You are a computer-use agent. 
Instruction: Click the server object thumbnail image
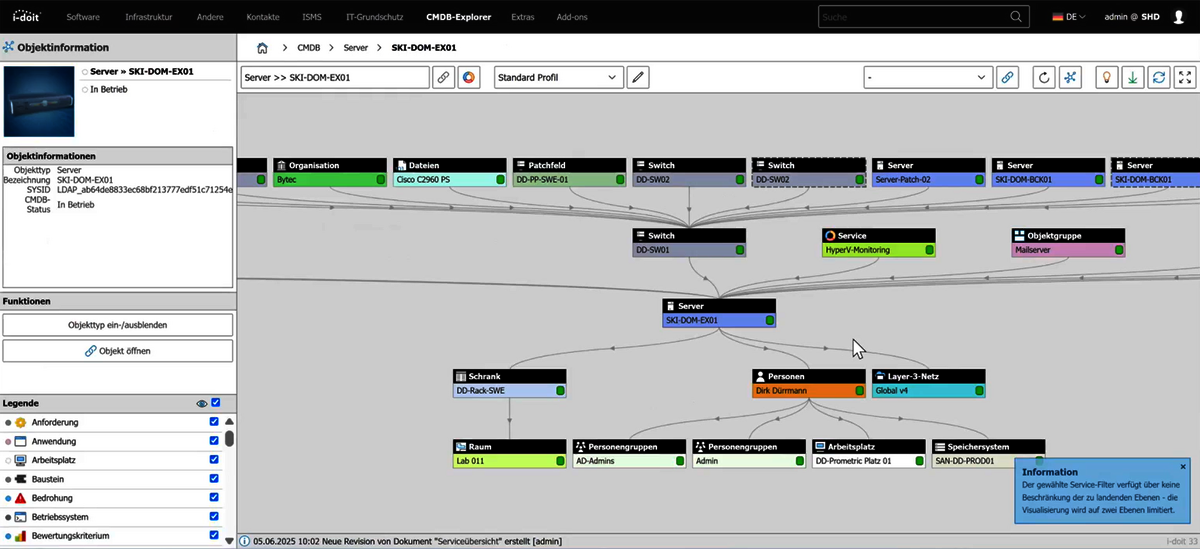[39, 101]
